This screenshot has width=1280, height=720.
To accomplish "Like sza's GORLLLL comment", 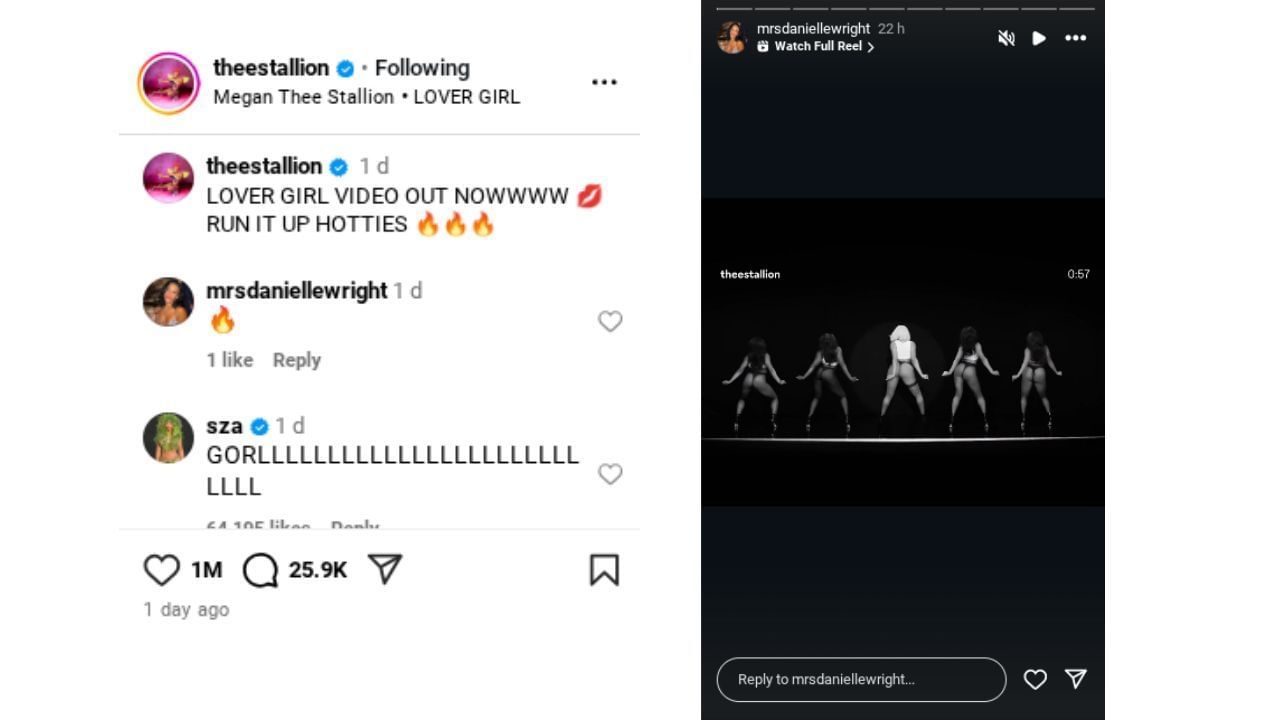I will [610, 474].
